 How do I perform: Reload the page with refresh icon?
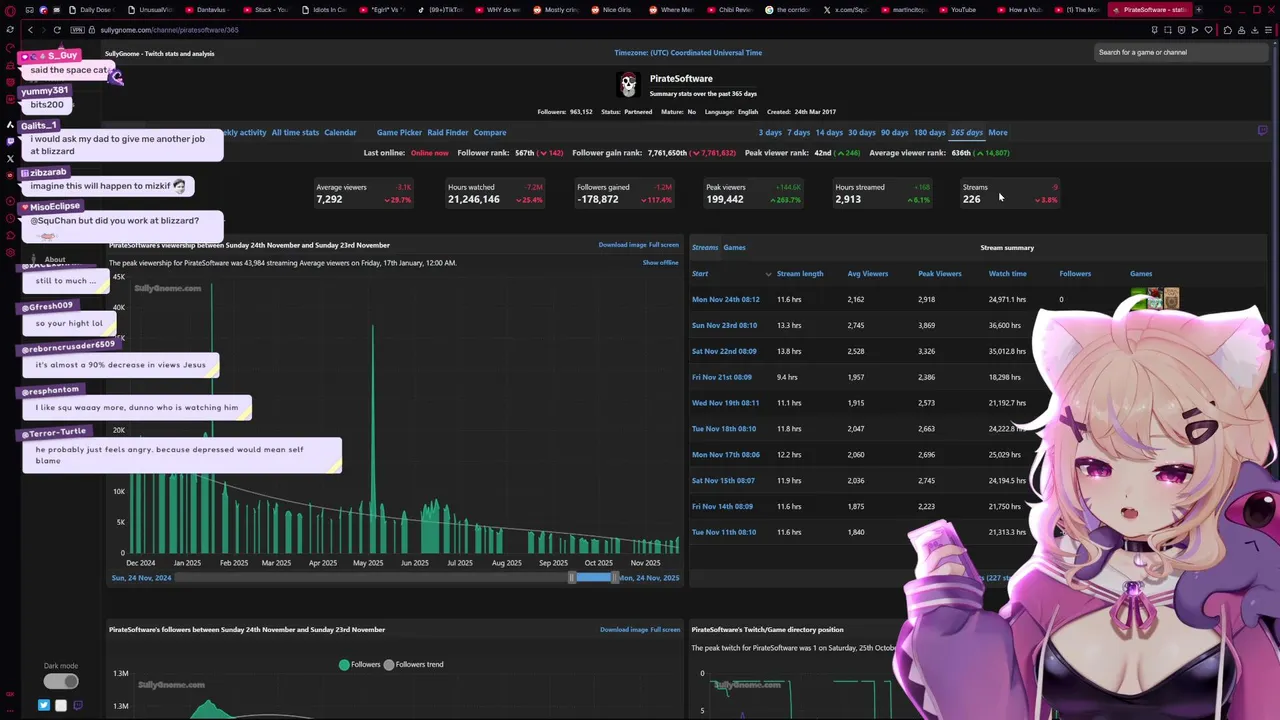click(x=57, y=30)
